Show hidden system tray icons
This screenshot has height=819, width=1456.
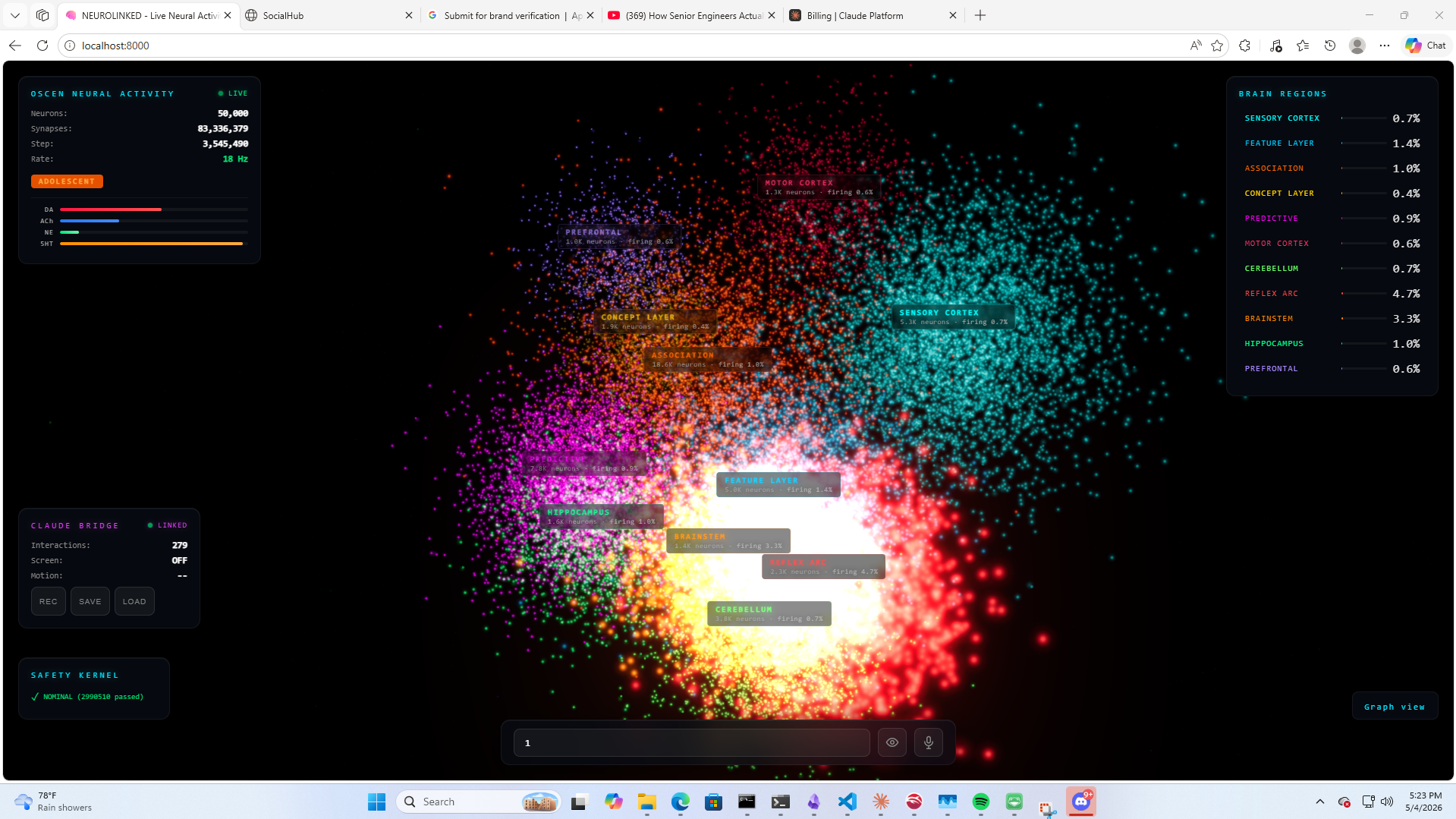pos(1320,802)
